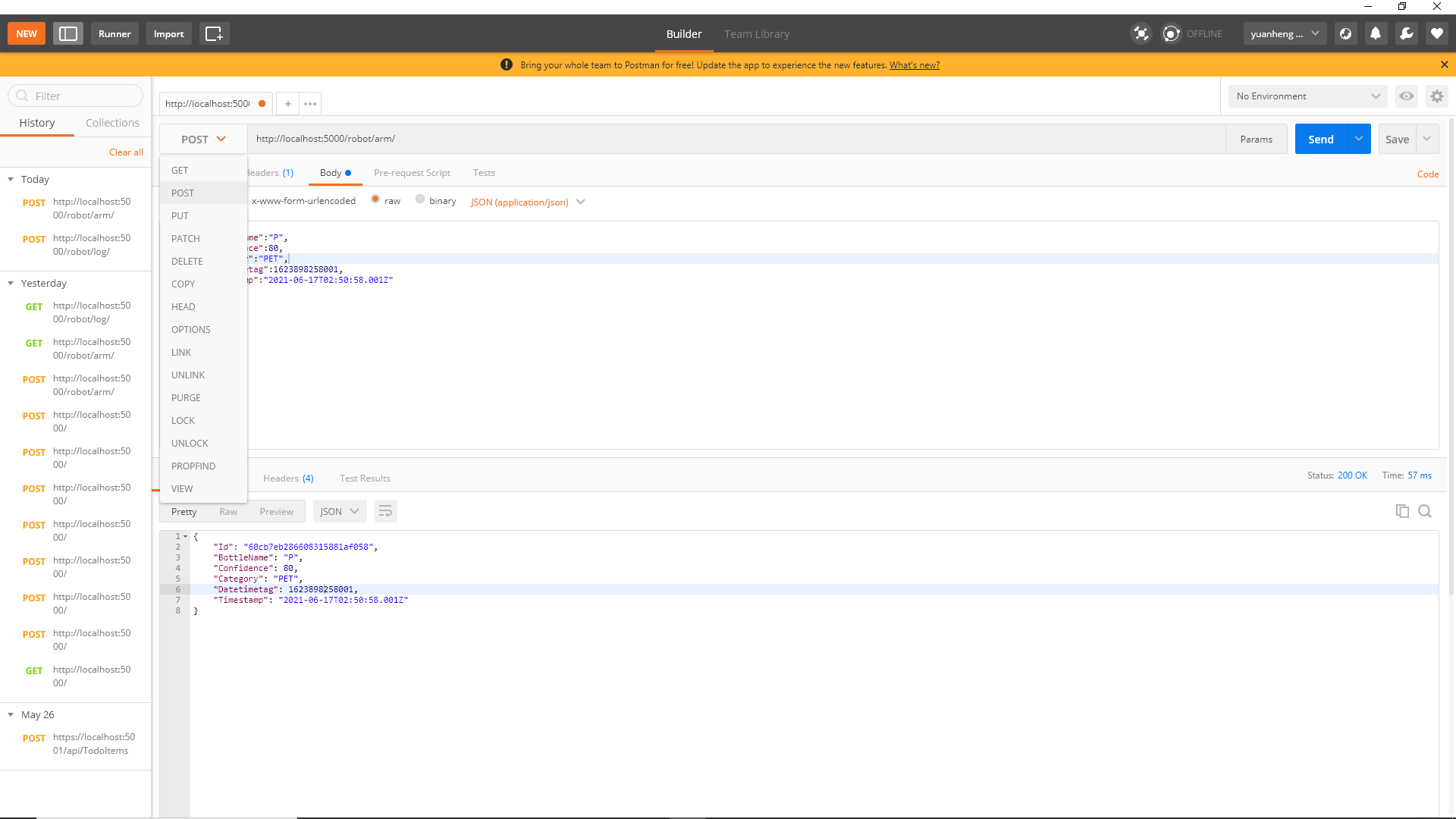Viewport: 1456px width, 819px height.
Task: Open the No Environment dropdown
Action: click(1307, 96)
